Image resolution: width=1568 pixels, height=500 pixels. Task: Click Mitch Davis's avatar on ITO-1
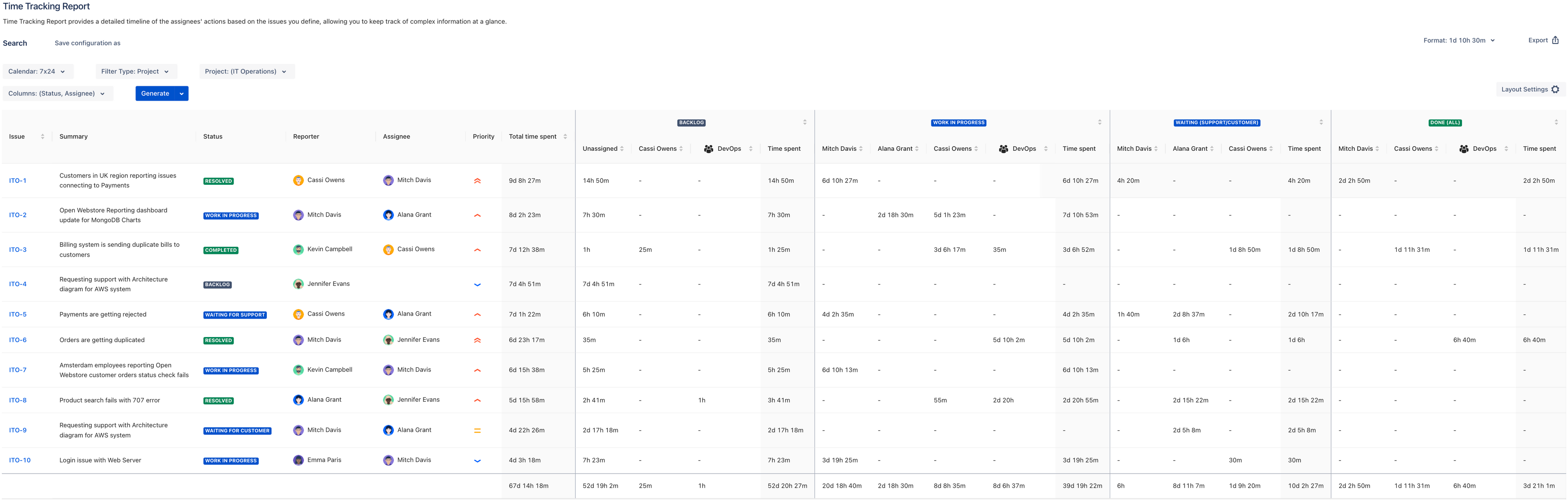coord(388,180)
